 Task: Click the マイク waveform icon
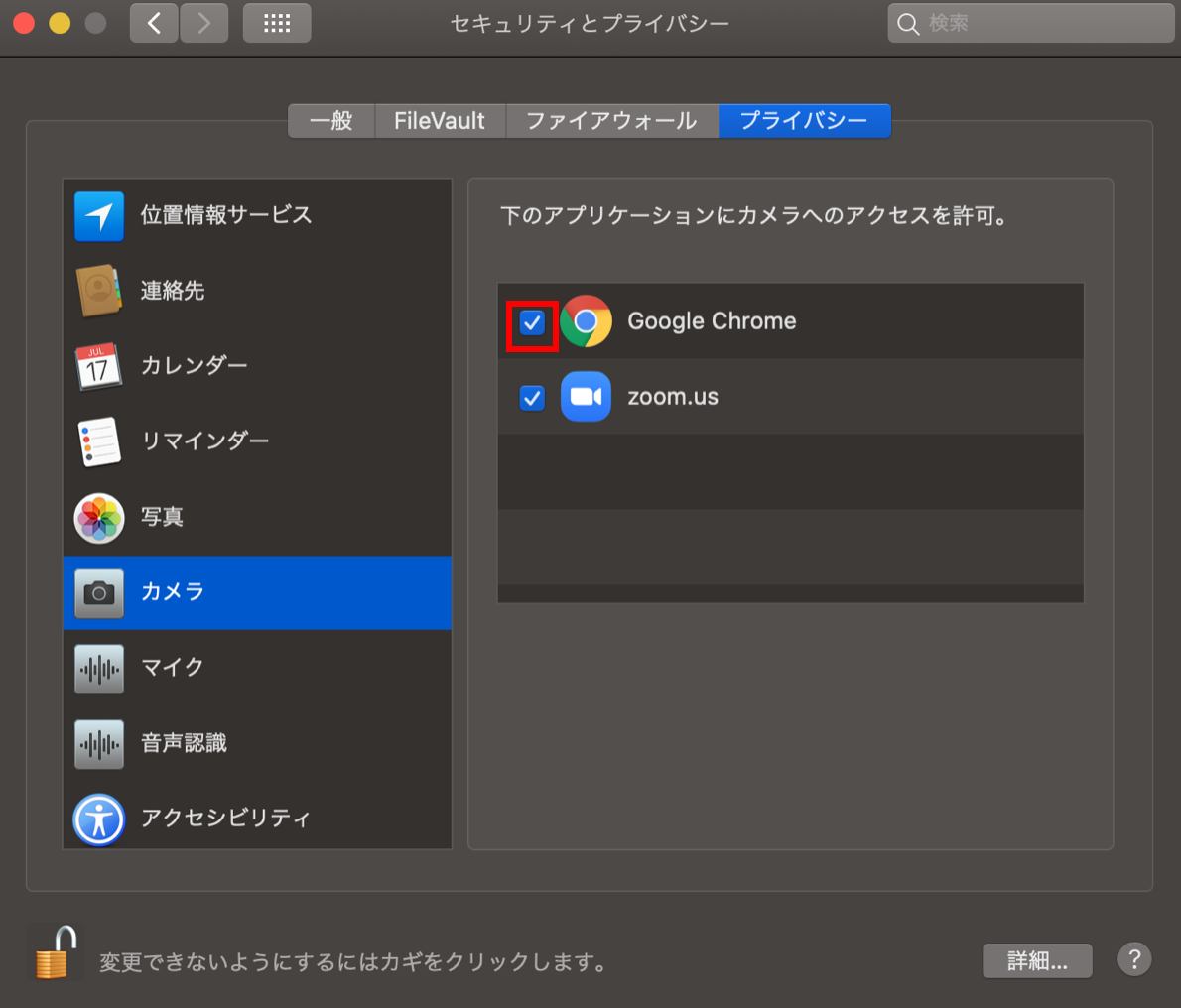99,669
